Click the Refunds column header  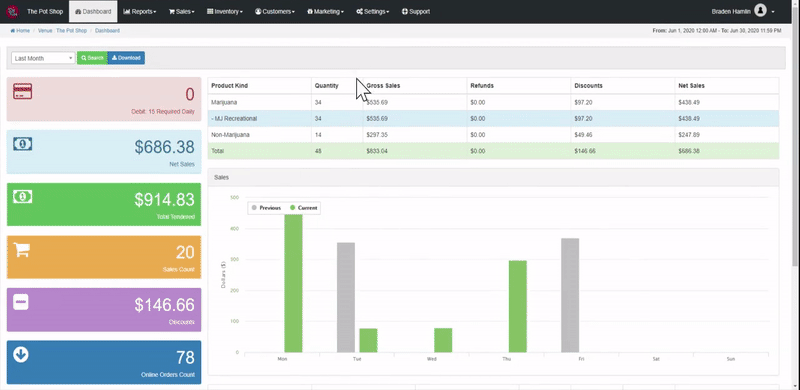tap(482, 86)
